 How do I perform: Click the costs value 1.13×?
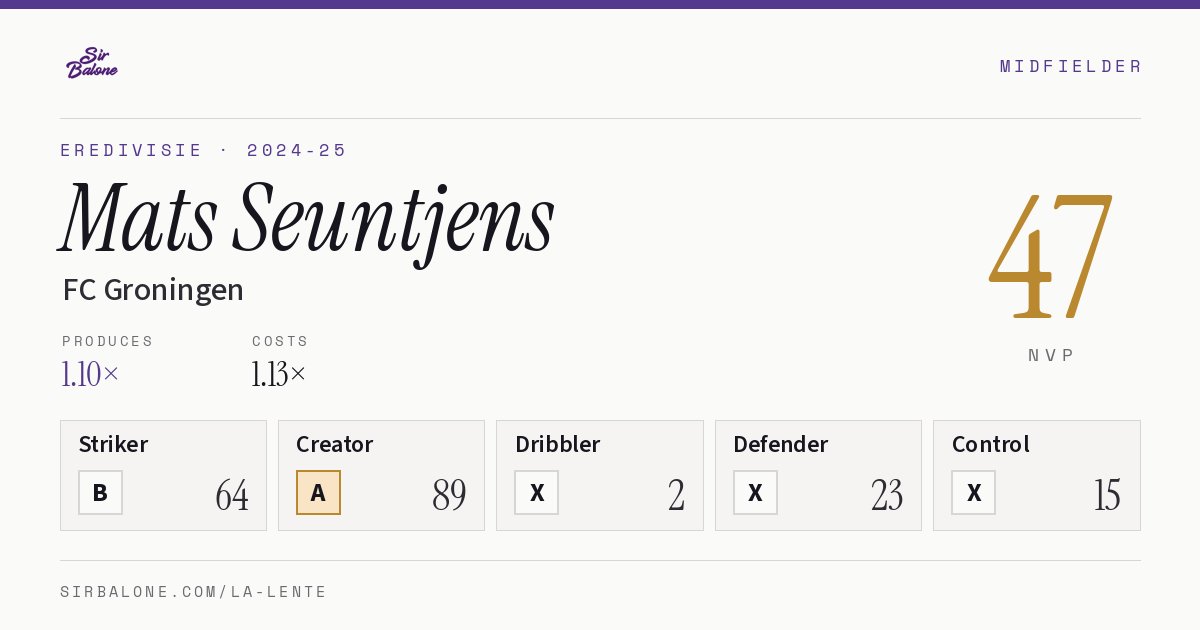point(279,374)
